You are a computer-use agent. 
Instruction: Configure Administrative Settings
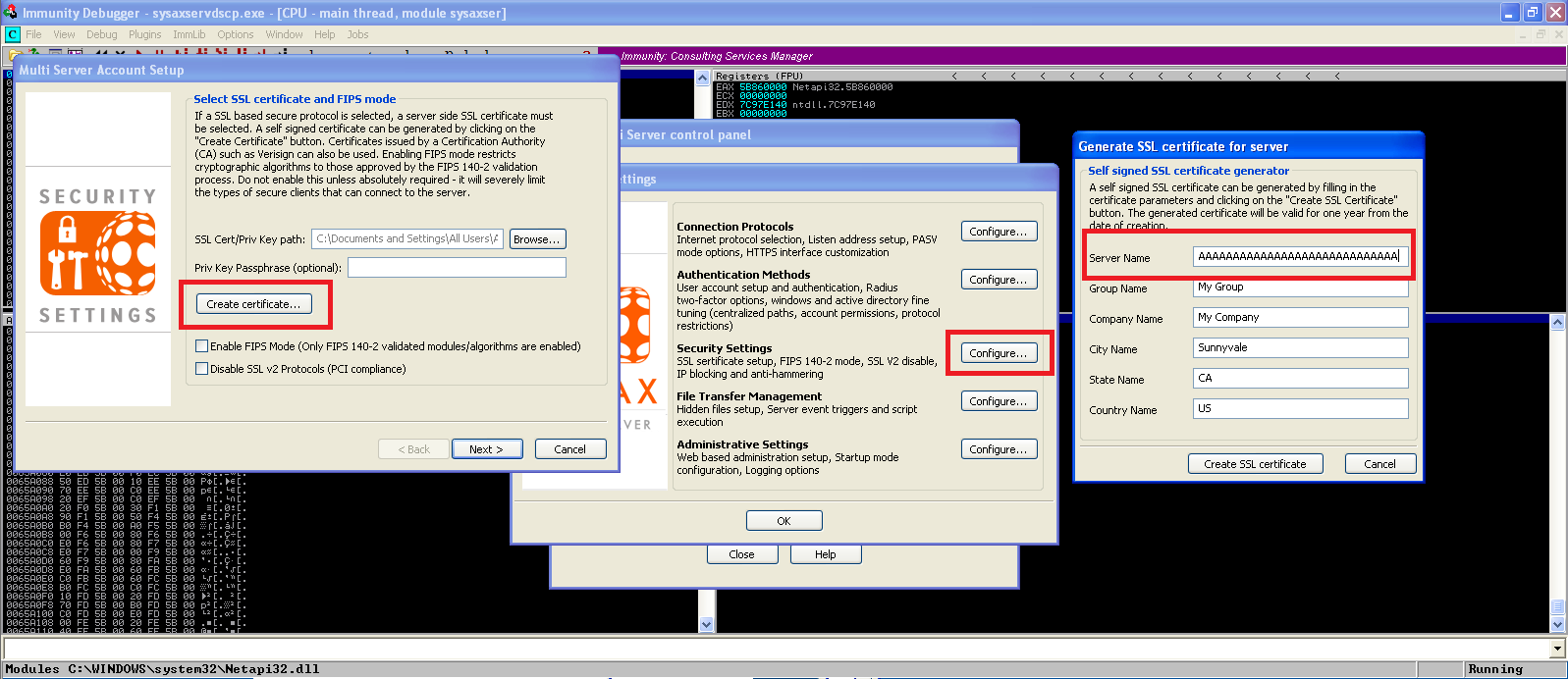click(x=999, y=449)
